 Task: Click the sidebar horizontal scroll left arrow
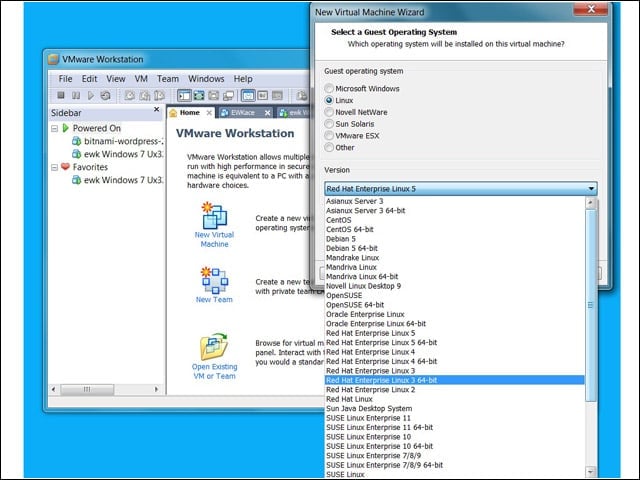[x=53, y=389]
